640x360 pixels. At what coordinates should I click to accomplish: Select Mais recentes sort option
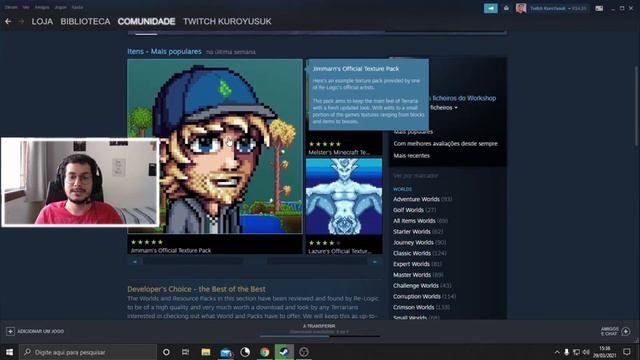coord(411,156)
